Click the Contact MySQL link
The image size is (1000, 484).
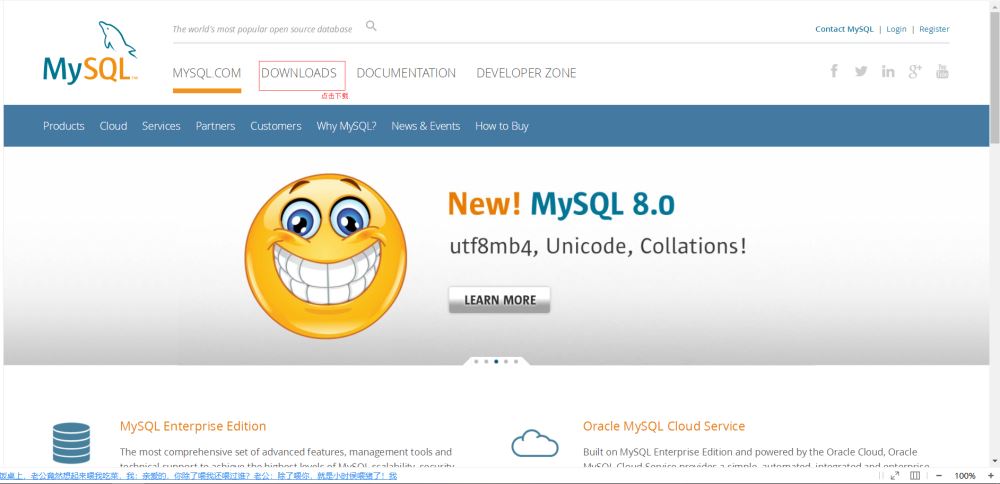844,29
